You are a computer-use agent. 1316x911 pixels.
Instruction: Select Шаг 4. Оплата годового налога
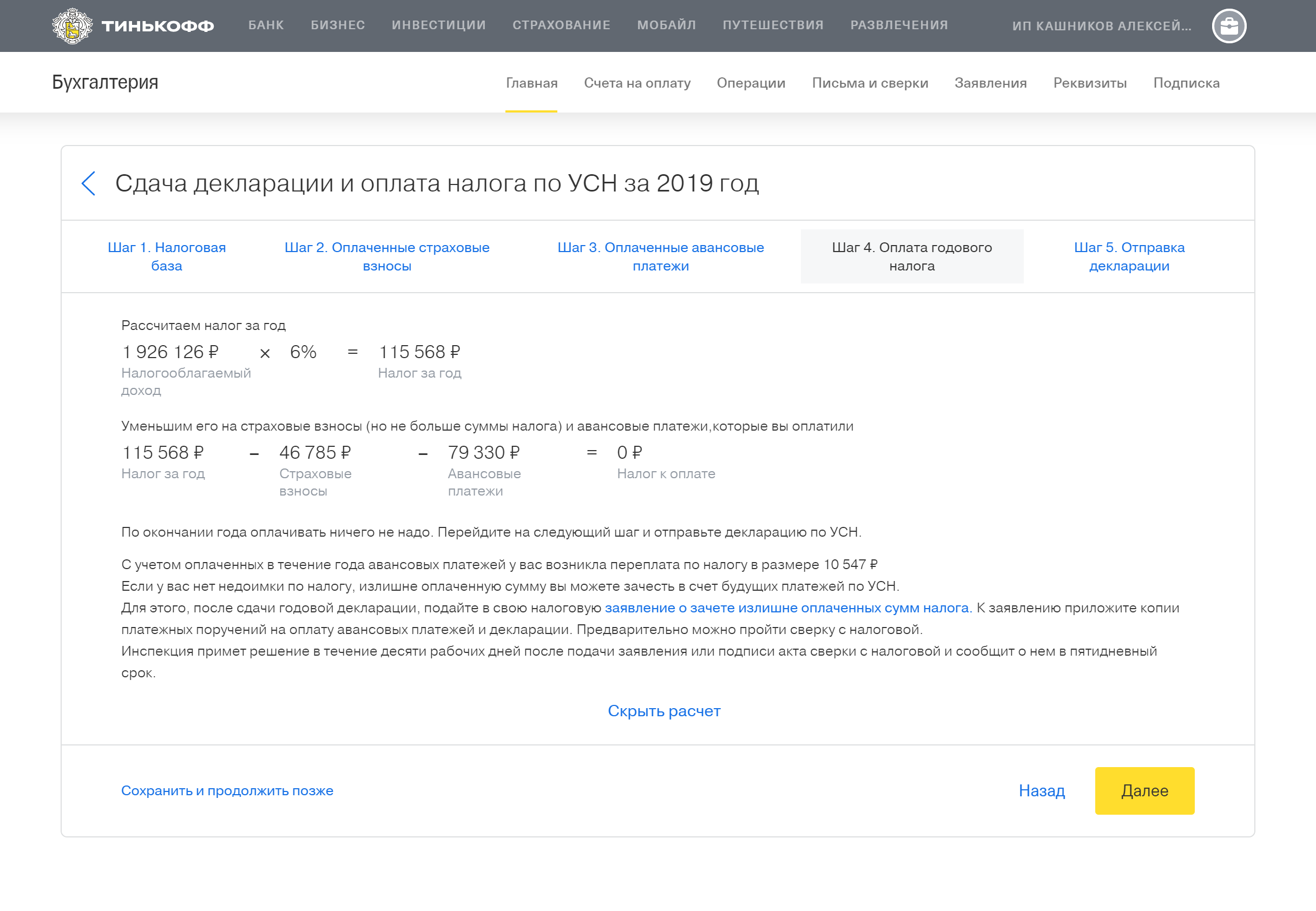click(x=912, y=256)
